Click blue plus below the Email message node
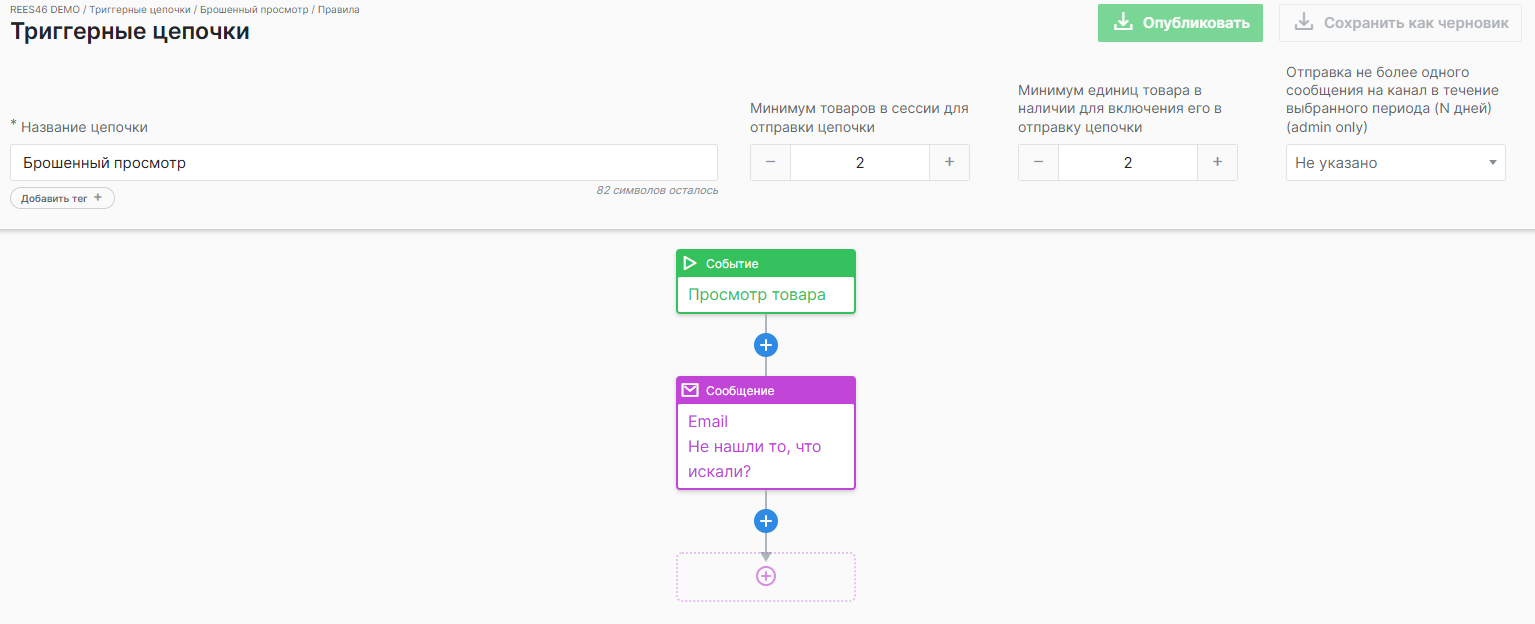The height and width of the screenshot is (624, 1535). [766, 521]
